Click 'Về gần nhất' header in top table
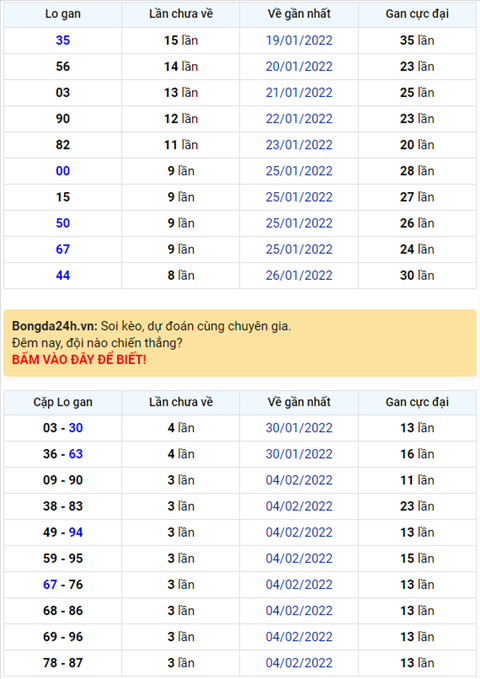Viewport: 480px width, 679px height. 299,14
